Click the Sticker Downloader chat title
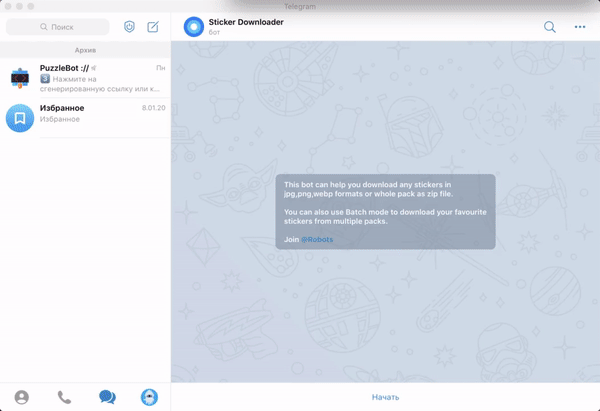This screenshot has width=600, height=411. [x=246, y=22]
